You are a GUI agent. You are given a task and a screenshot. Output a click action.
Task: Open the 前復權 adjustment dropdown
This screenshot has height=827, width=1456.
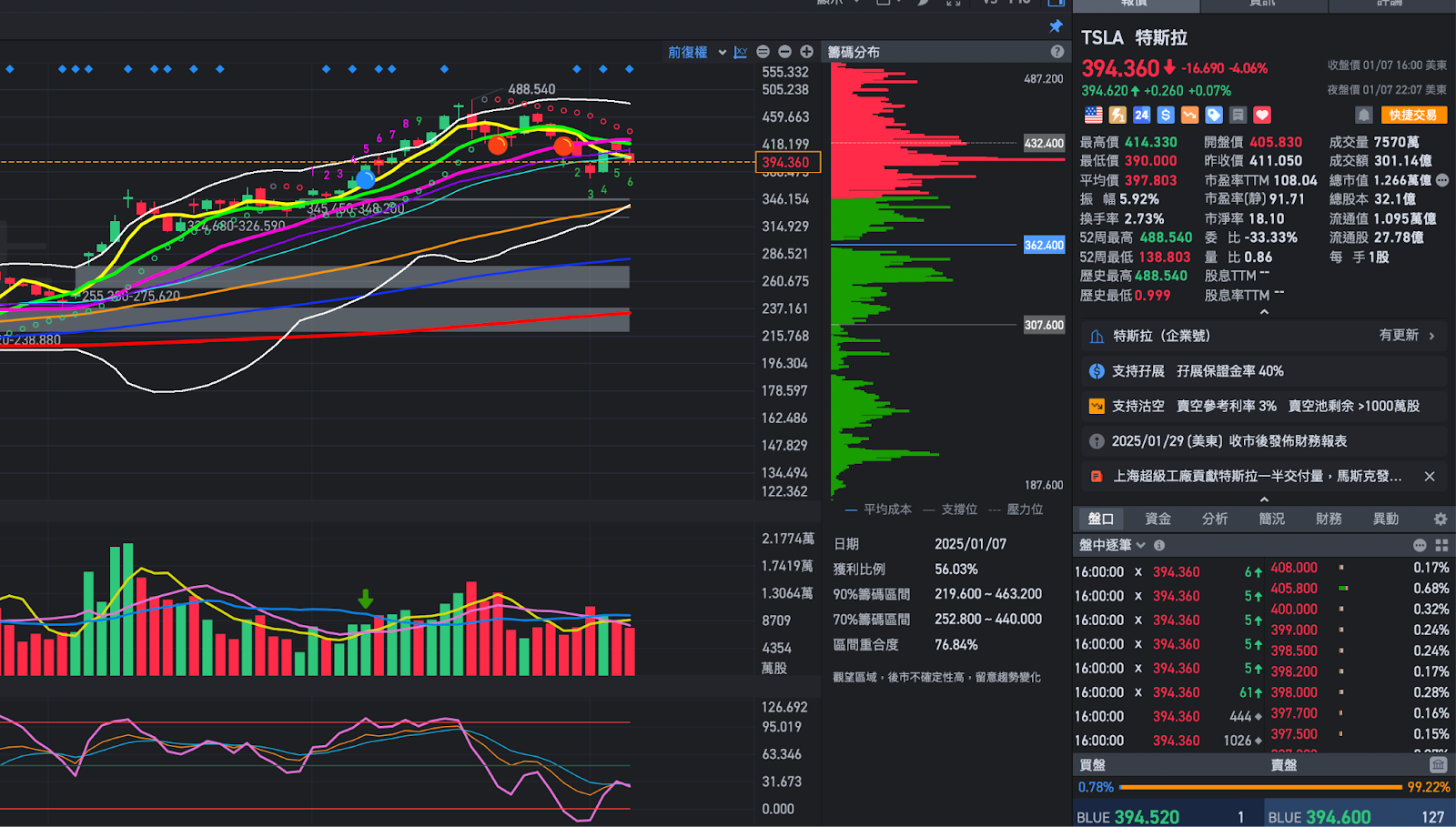[697, 52]
